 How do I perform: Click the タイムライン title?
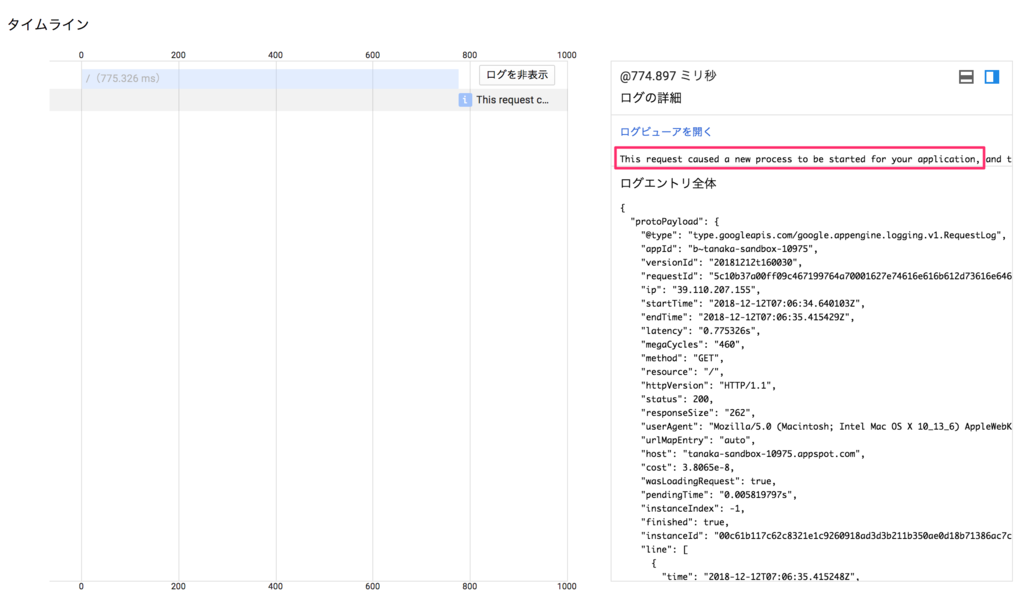point(48,25)
